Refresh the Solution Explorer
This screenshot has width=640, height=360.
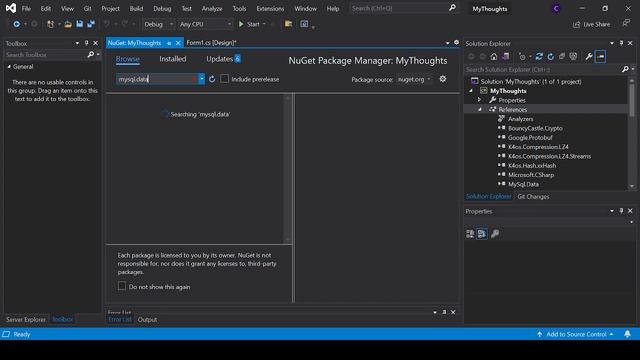551,56
